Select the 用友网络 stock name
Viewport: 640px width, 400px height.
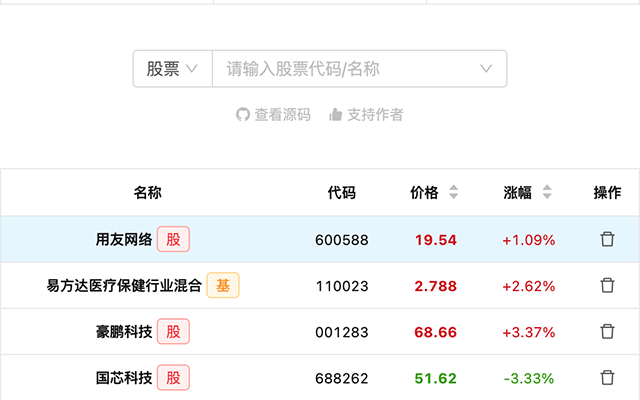[124, 239]
